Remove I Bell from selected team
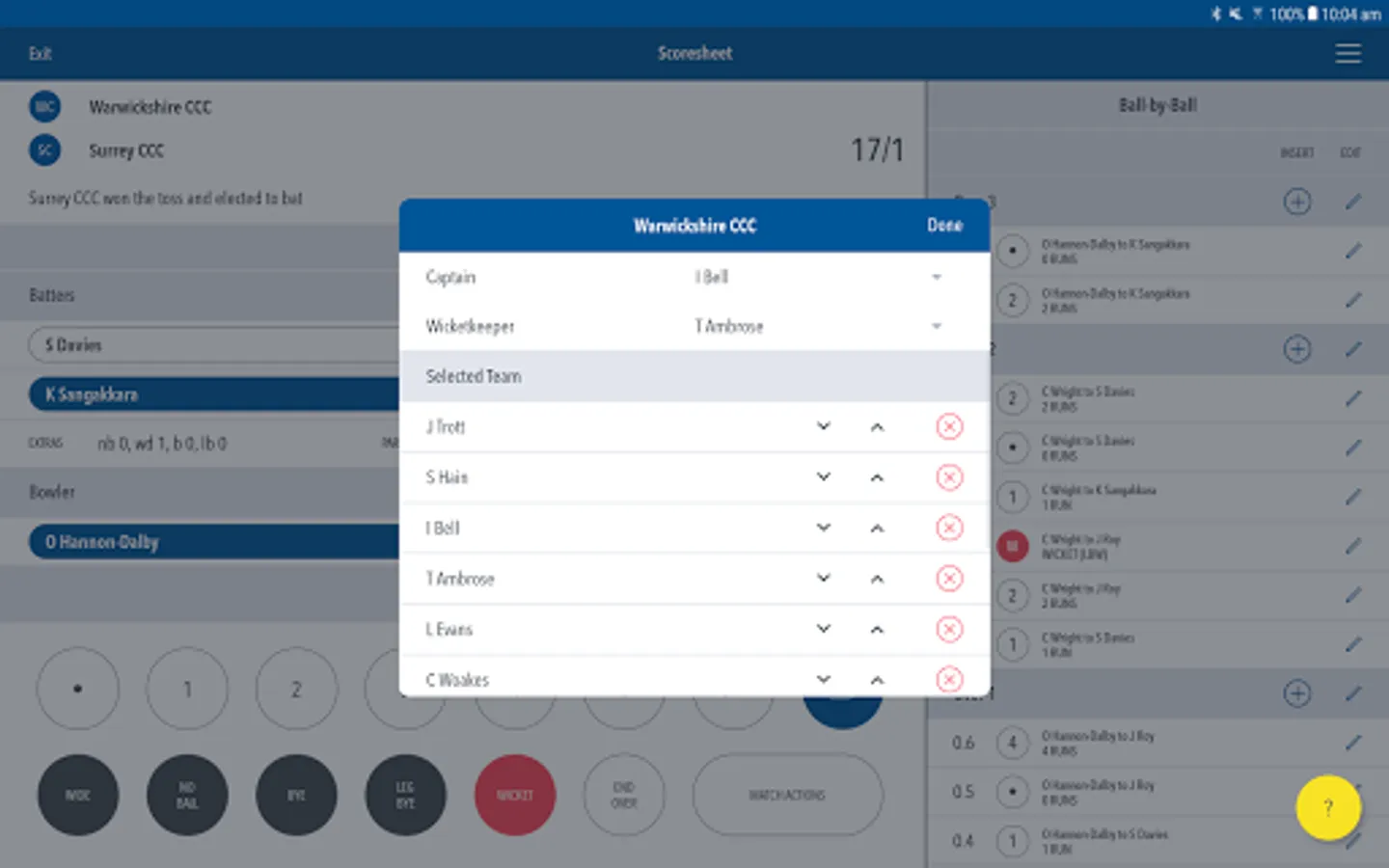The width and height of the screenshot is (1389, 868). [949, 528]
